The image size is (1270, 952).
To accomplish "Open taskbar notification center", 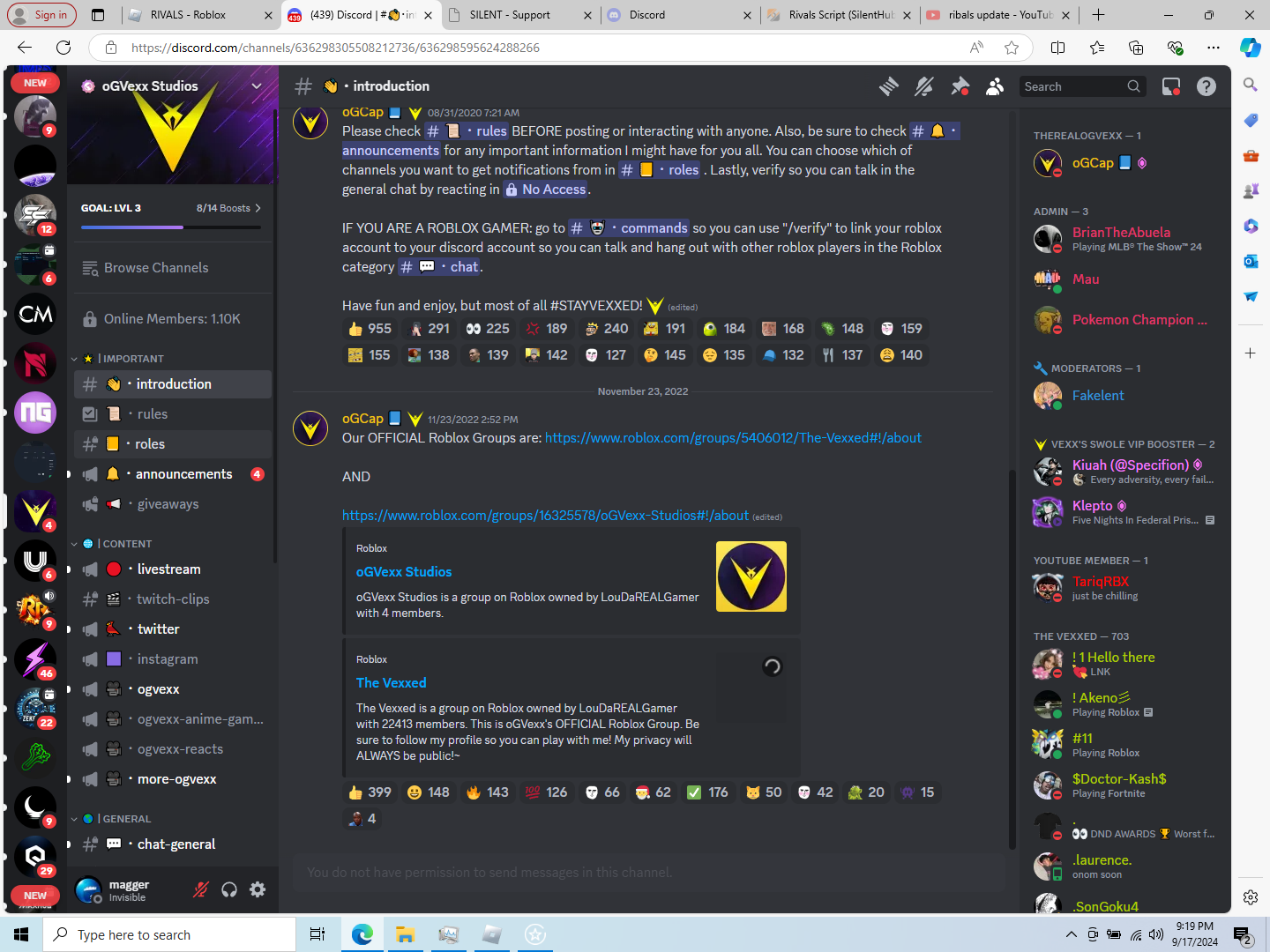I will pos(1244,934).
